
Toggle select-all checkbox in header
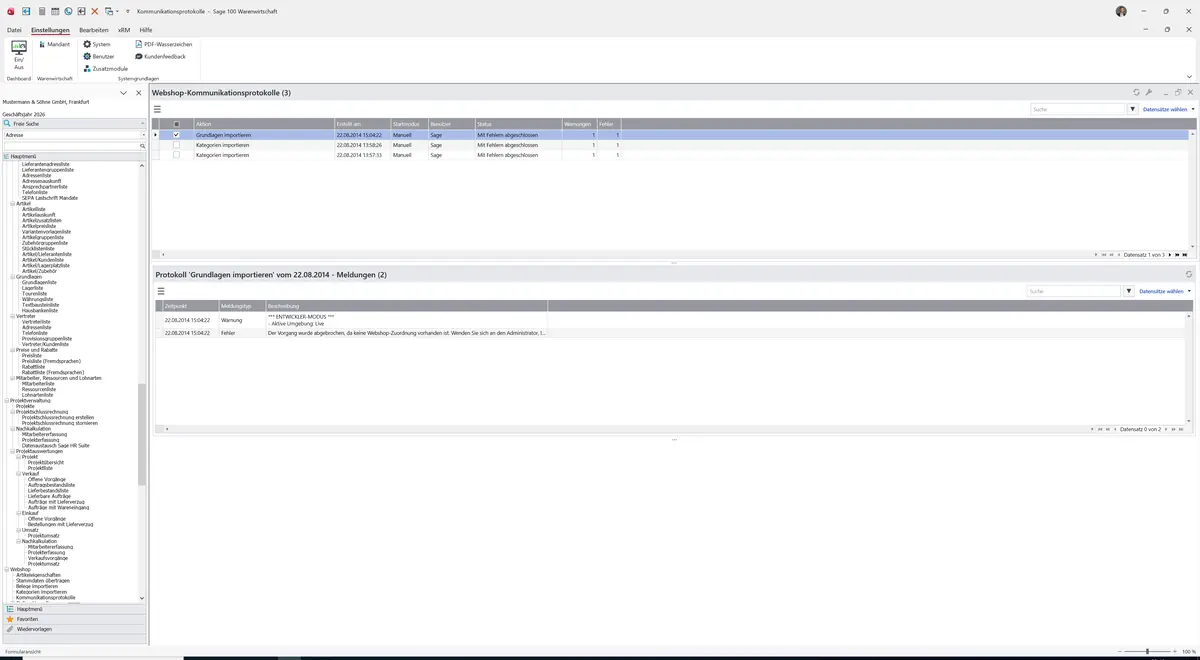[x=177, y=124]
